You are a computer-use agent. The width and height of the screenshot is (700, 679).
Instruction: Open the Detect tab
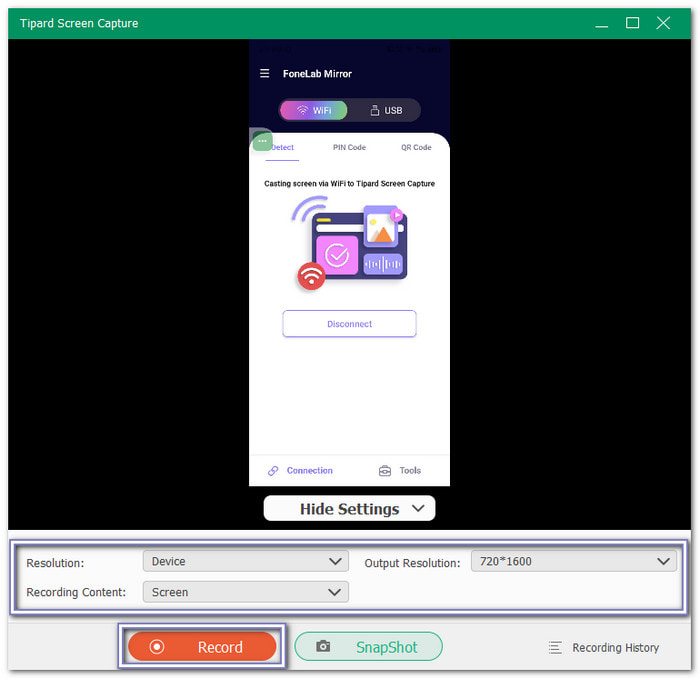pyautogui.click(x=282, y=147)
